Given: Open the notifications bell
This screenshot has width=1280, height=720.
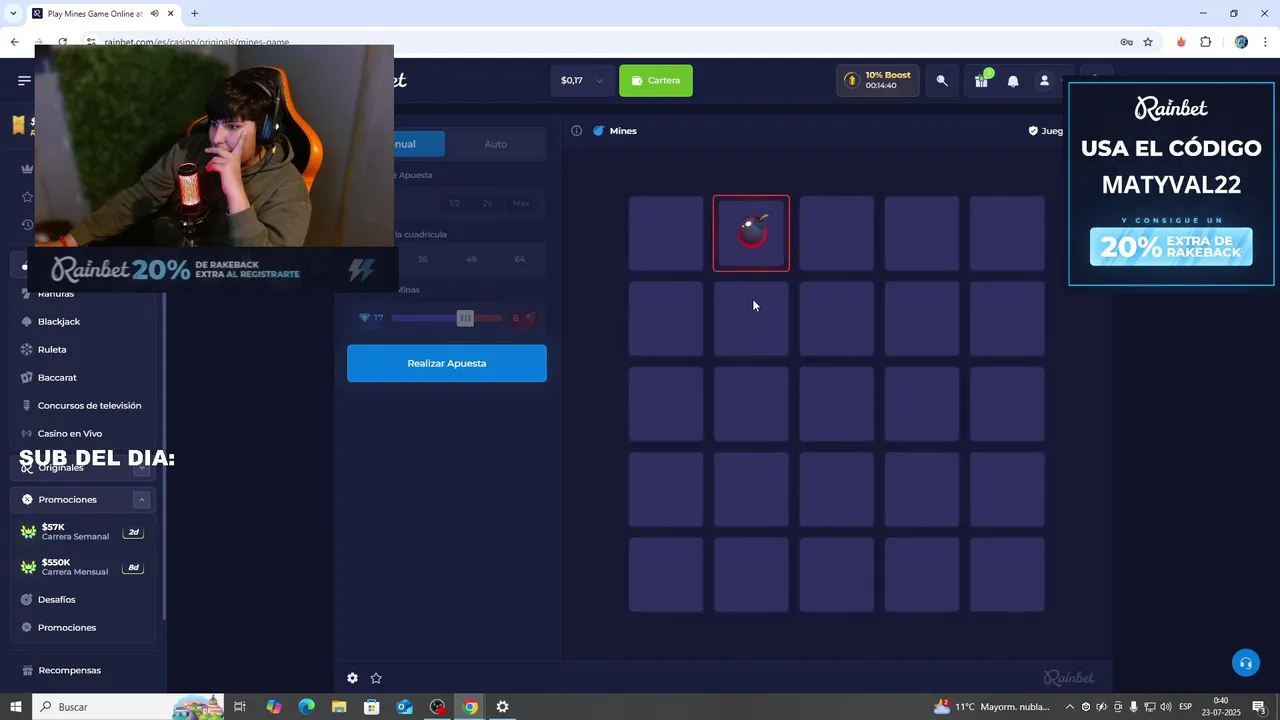Looking at the screenshot, I should [1013, 81].
